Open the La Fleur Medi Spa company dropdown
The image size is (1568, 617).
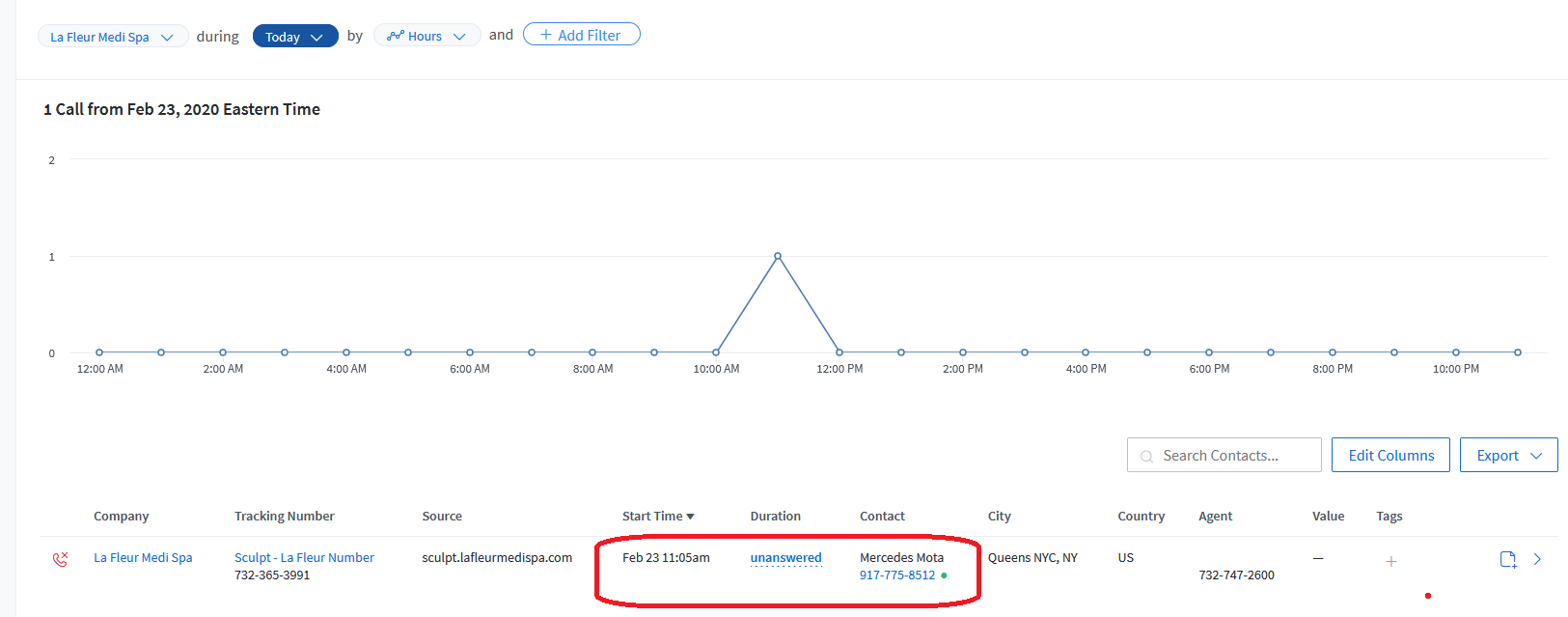[x=113, y=37]
